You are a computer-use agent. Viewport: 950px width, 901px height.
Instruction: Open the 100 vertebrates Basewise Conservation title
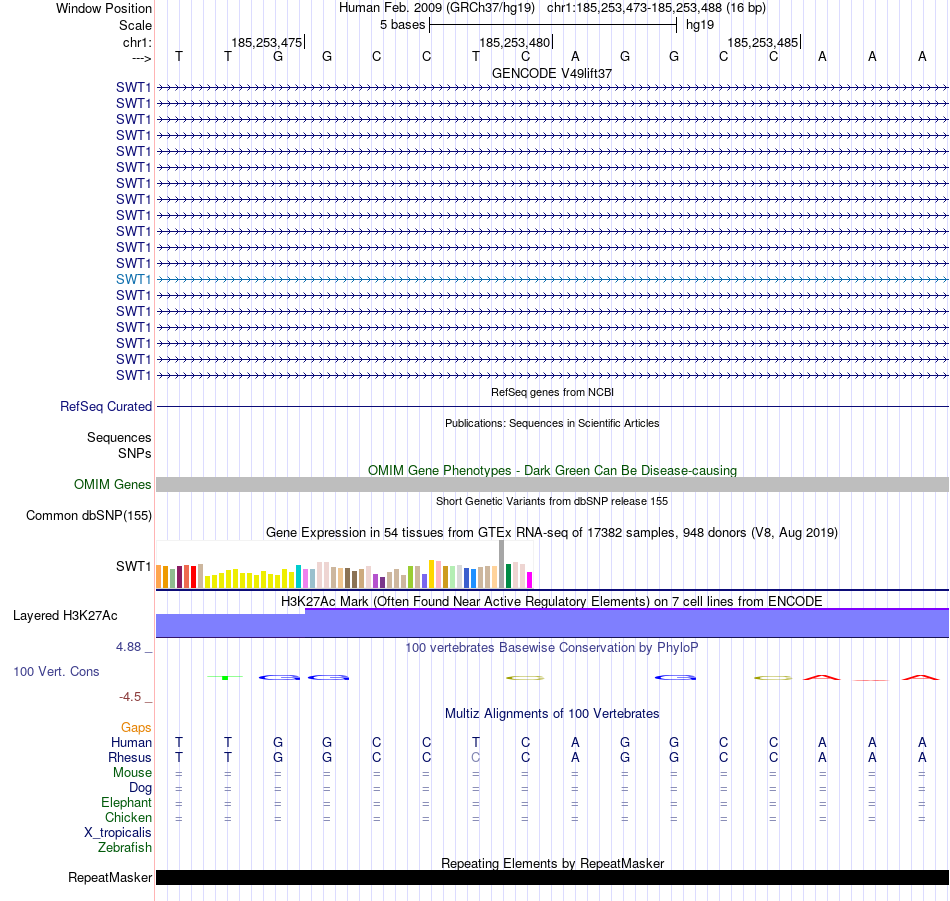[x=552, y=648]
